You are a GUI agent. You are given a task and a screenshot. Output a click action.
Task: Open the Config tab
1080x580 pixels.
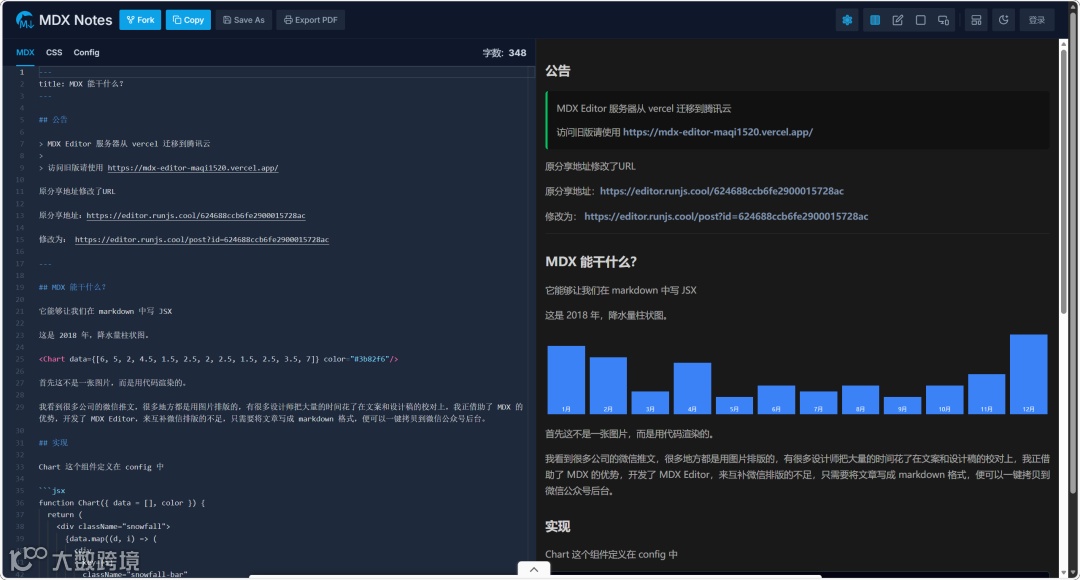coord(86,52)
